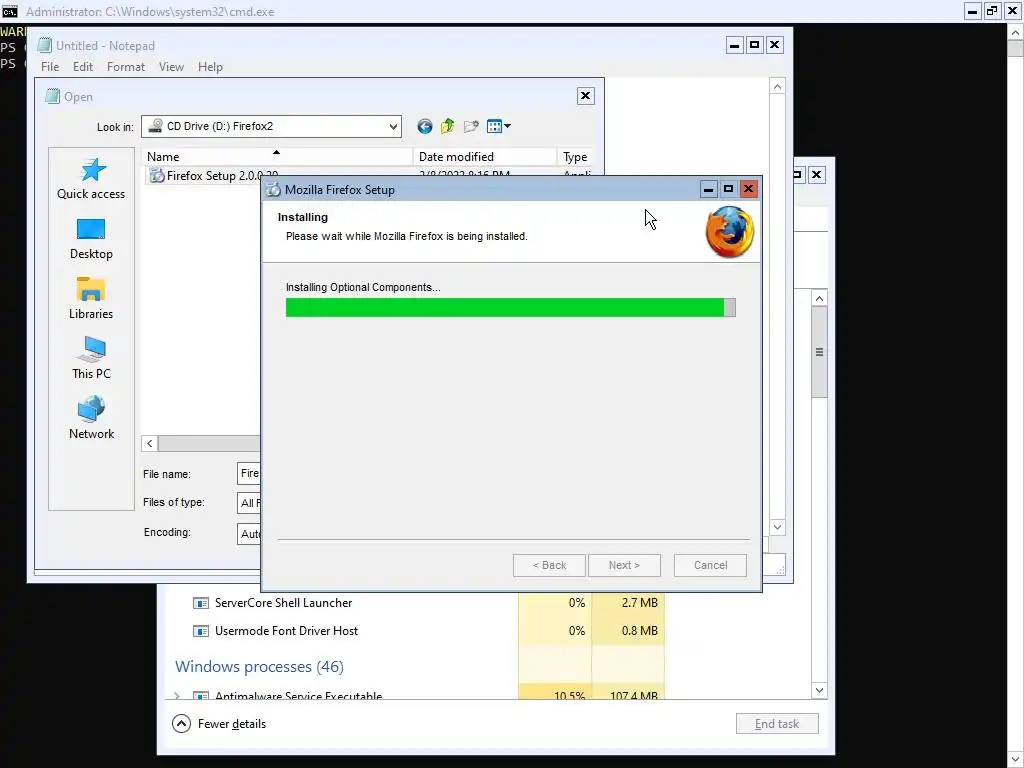Select ServerCore Shell Launcher process
This screenshot has width=1024, height=768.
(283, 603)
